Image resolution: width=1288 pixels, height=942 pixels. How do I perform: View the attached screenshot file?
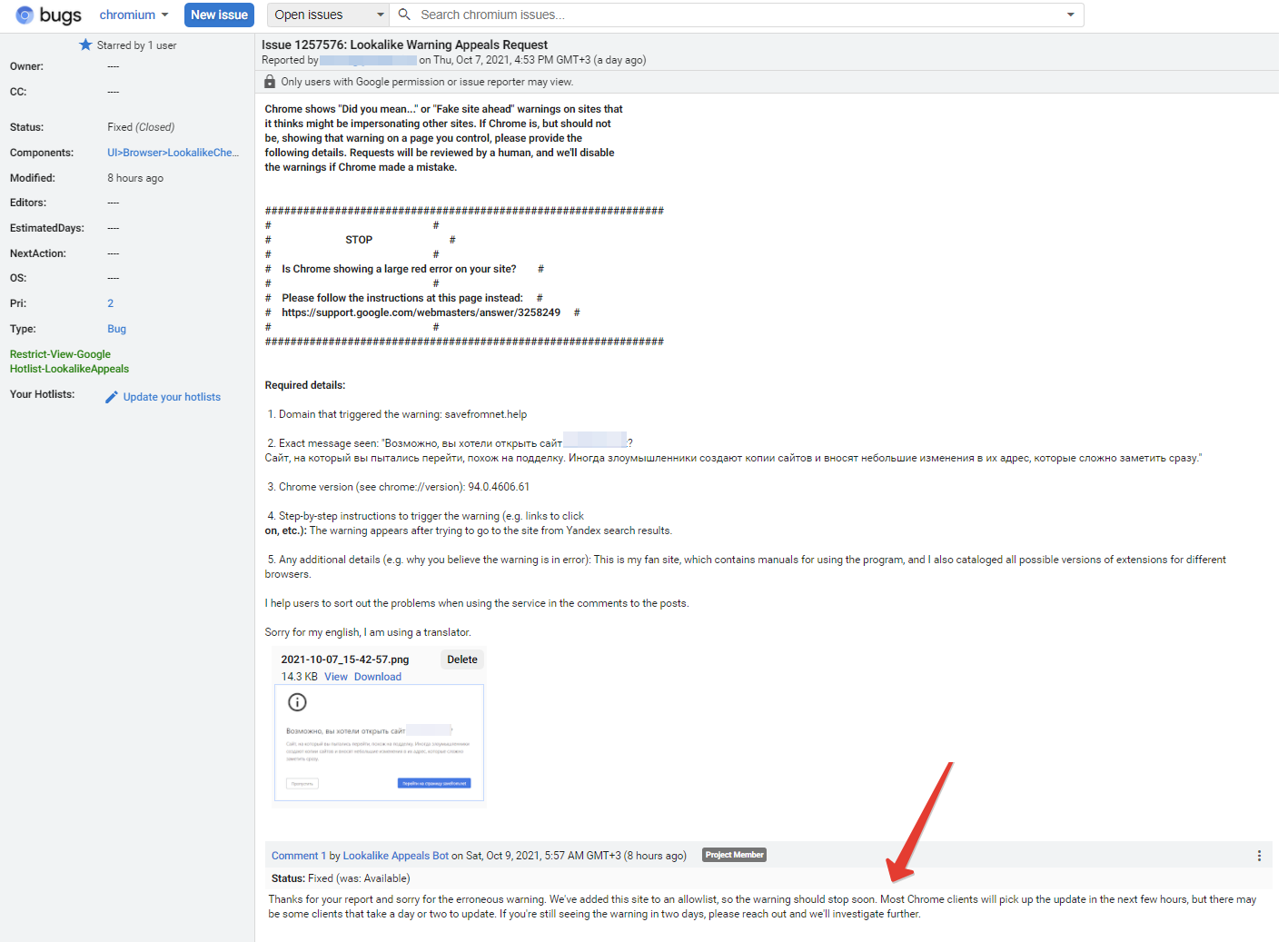336,677
